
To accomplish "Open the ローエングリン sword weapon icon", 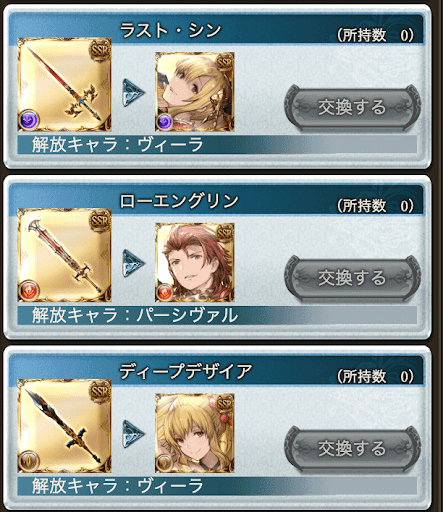I will 64,255.
